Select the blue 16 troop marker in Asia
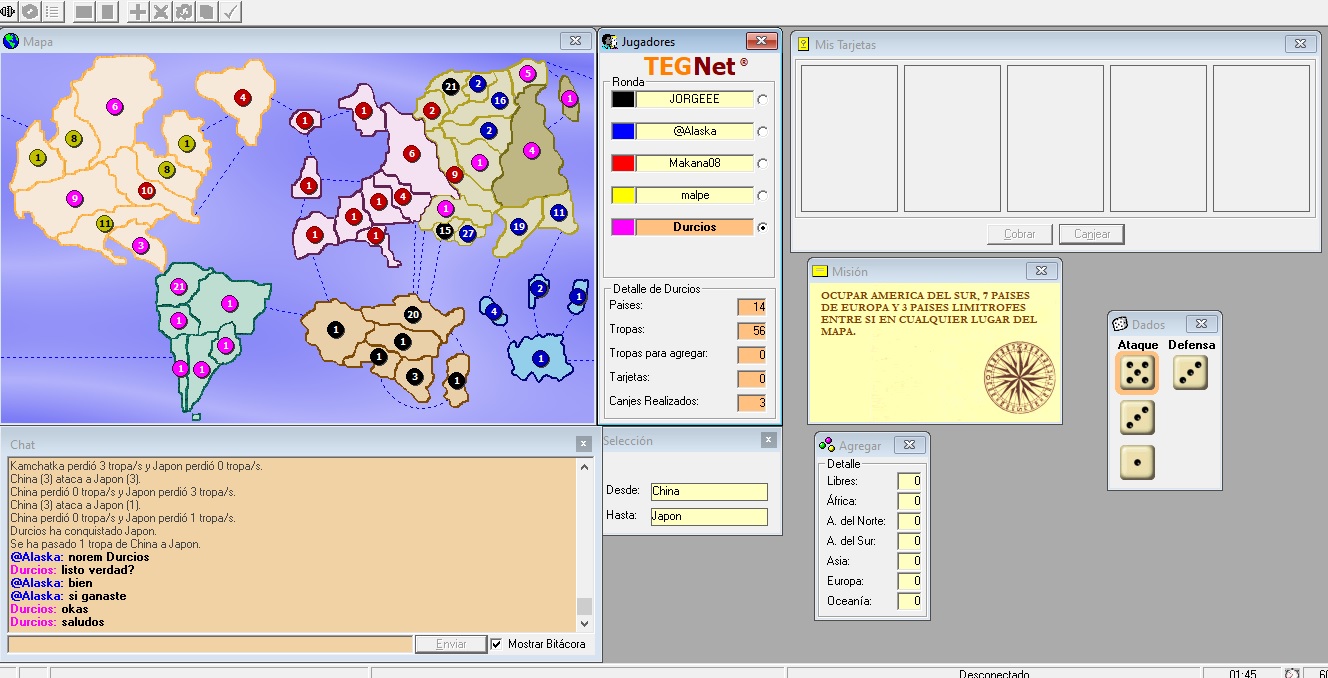This screenshot has height=678, width=1328. 499,101
